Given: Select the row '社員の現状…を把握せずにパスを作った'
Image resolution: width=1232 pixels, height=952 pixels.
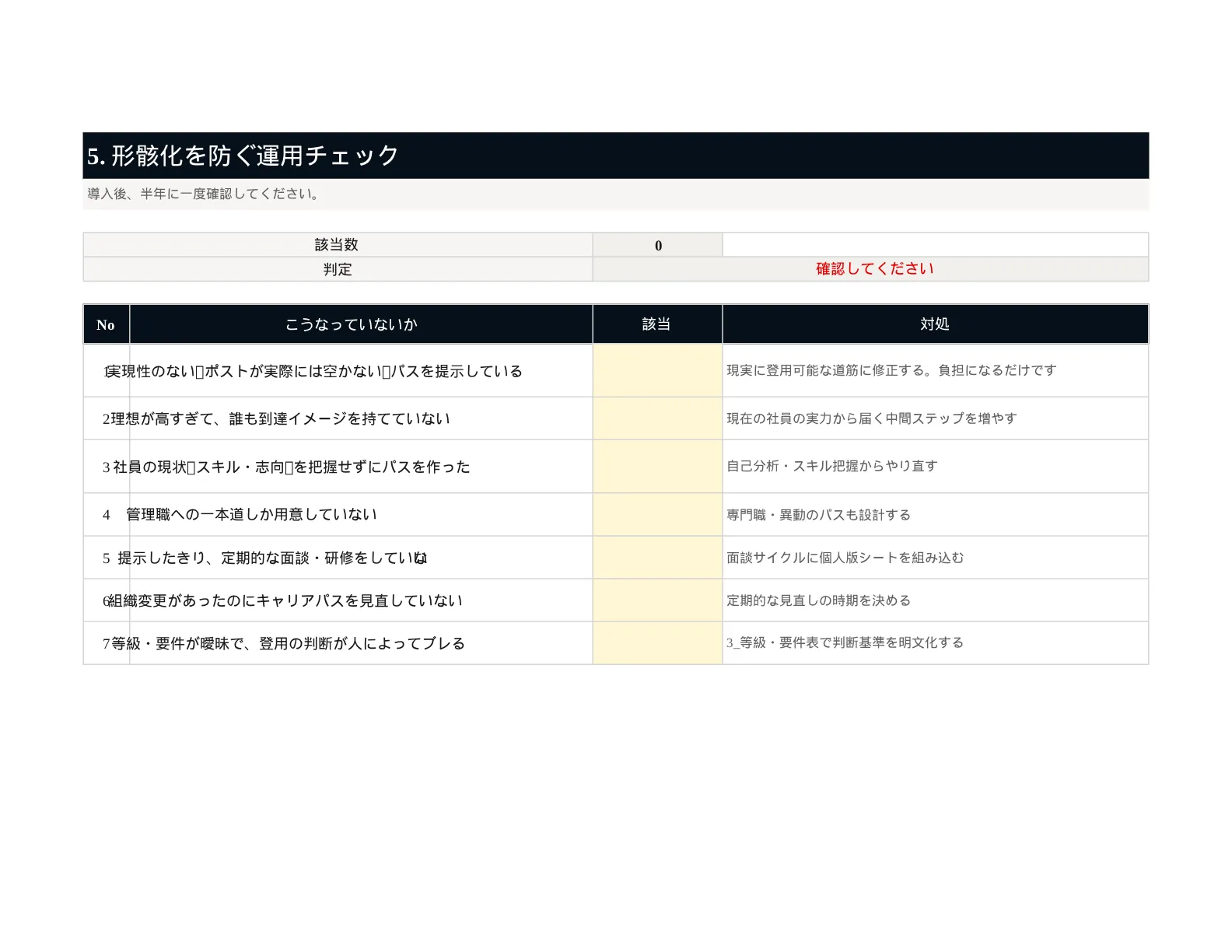Looking at the screenshot, I should pos(616,467).
